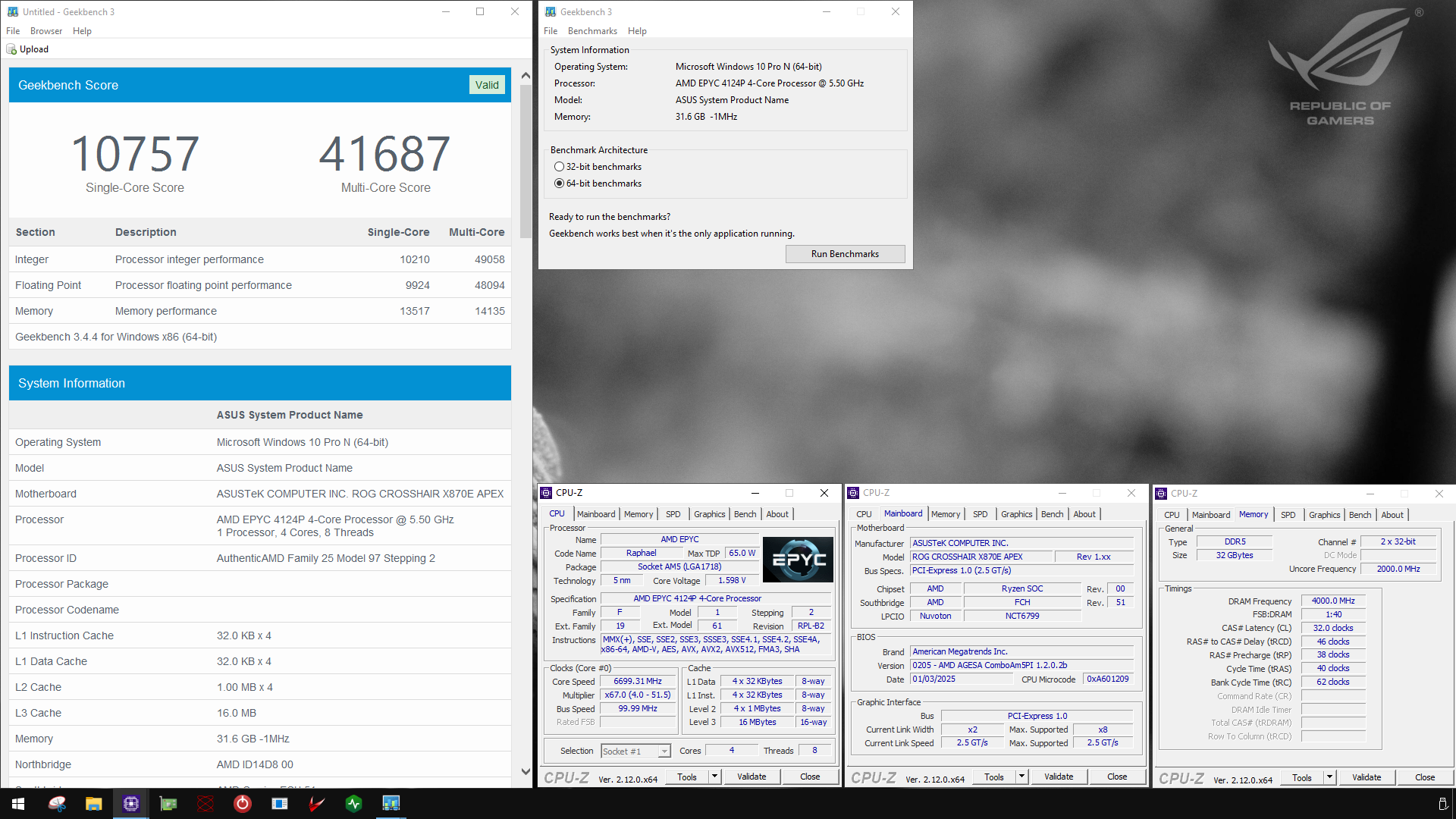Open the green graphics card taskbar app
Screen dimensions: 1456x819
coord(168,804)
